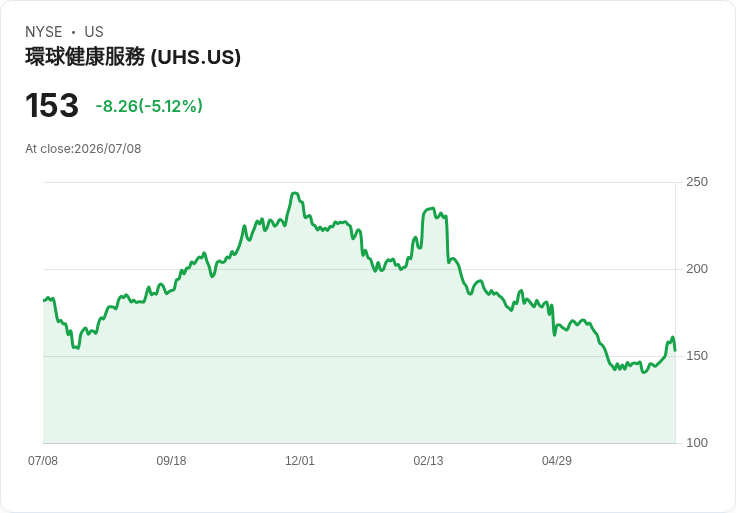Viewport: 736px width, 513px height.
Task: Select the 04/29 date axis label
Action: 557,461
